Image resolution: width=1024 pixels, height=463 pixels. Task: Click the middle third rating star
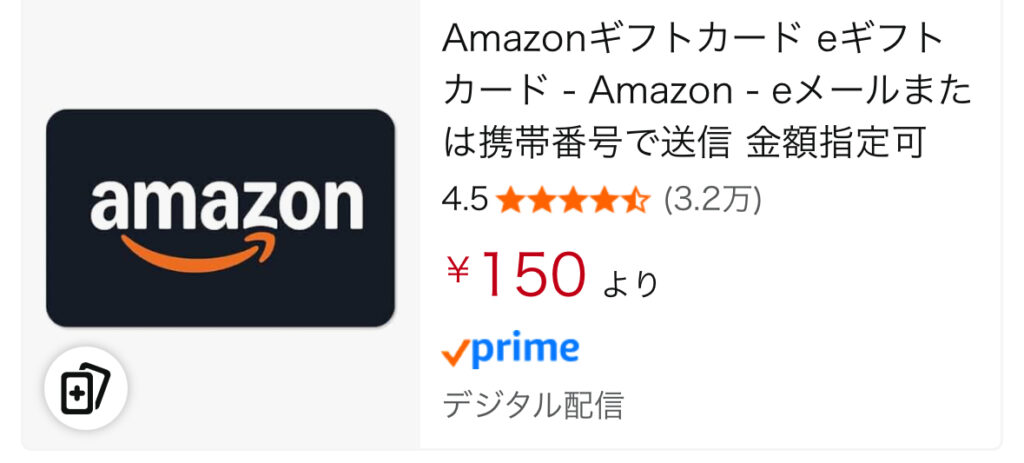click(573, 200)
